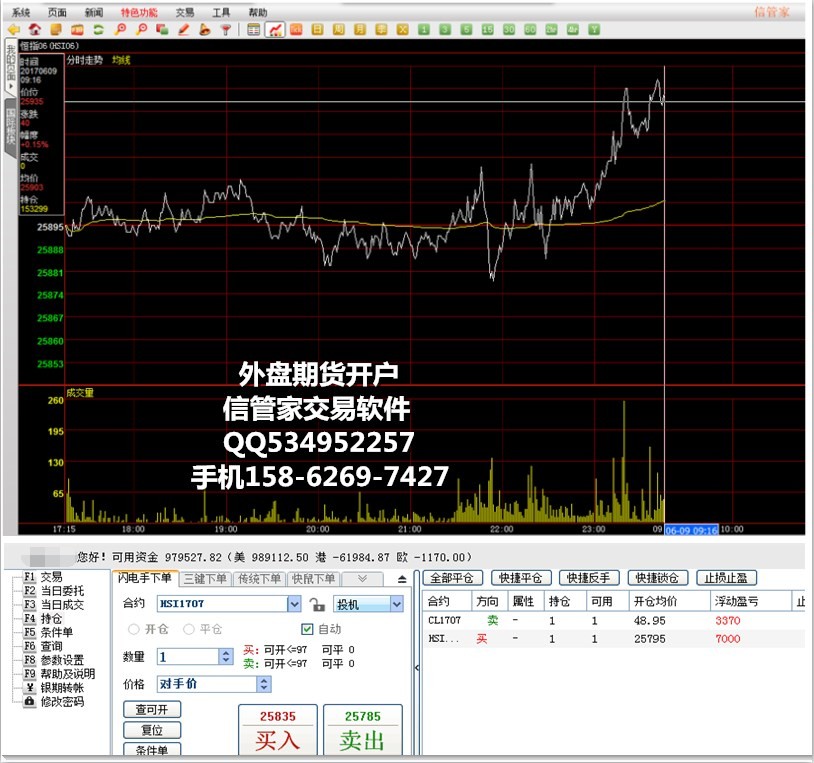Click the 查可开 button

[152, 710]
